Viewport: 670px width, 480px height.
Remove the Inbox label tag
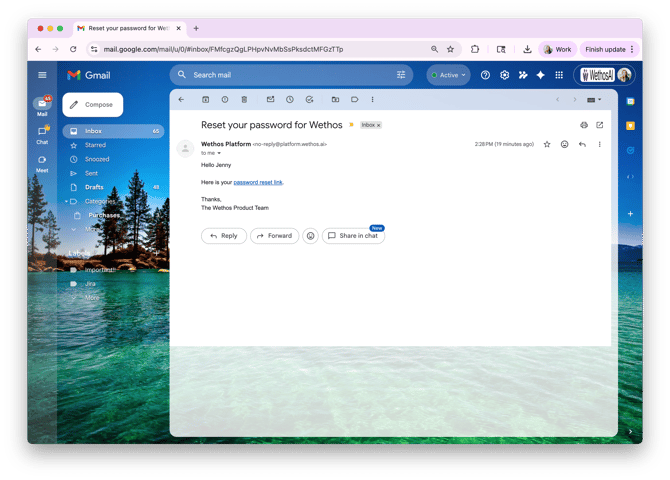click(379, 125)
